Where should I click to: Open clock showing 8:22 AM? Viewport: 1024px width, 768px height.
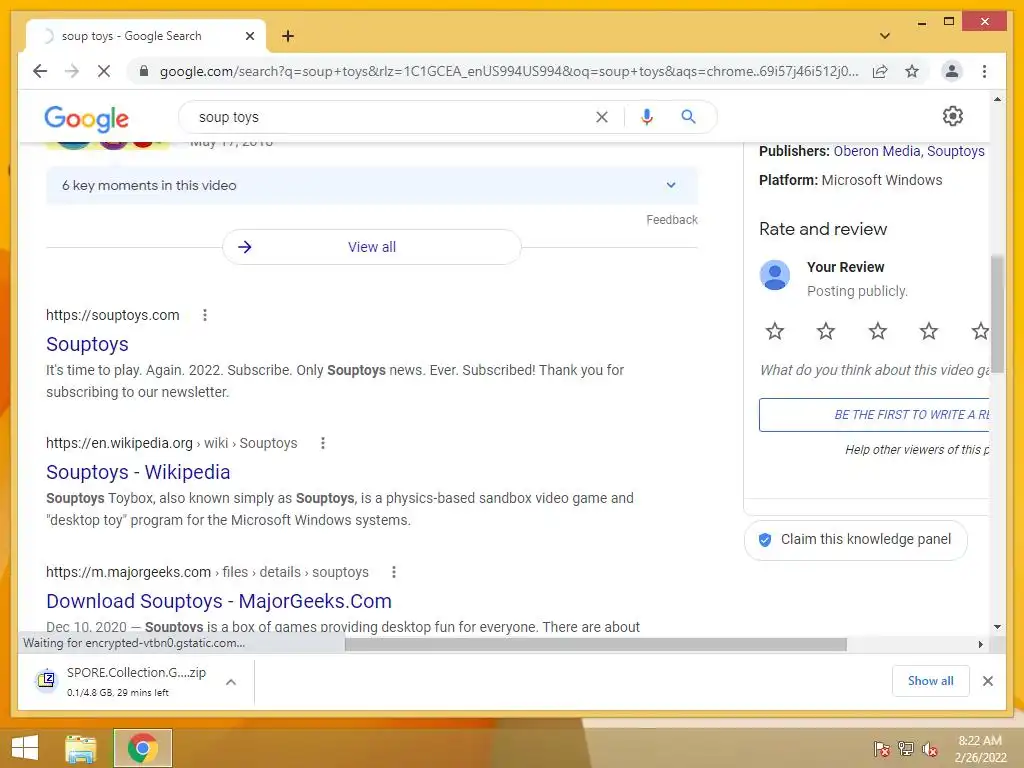980,748
